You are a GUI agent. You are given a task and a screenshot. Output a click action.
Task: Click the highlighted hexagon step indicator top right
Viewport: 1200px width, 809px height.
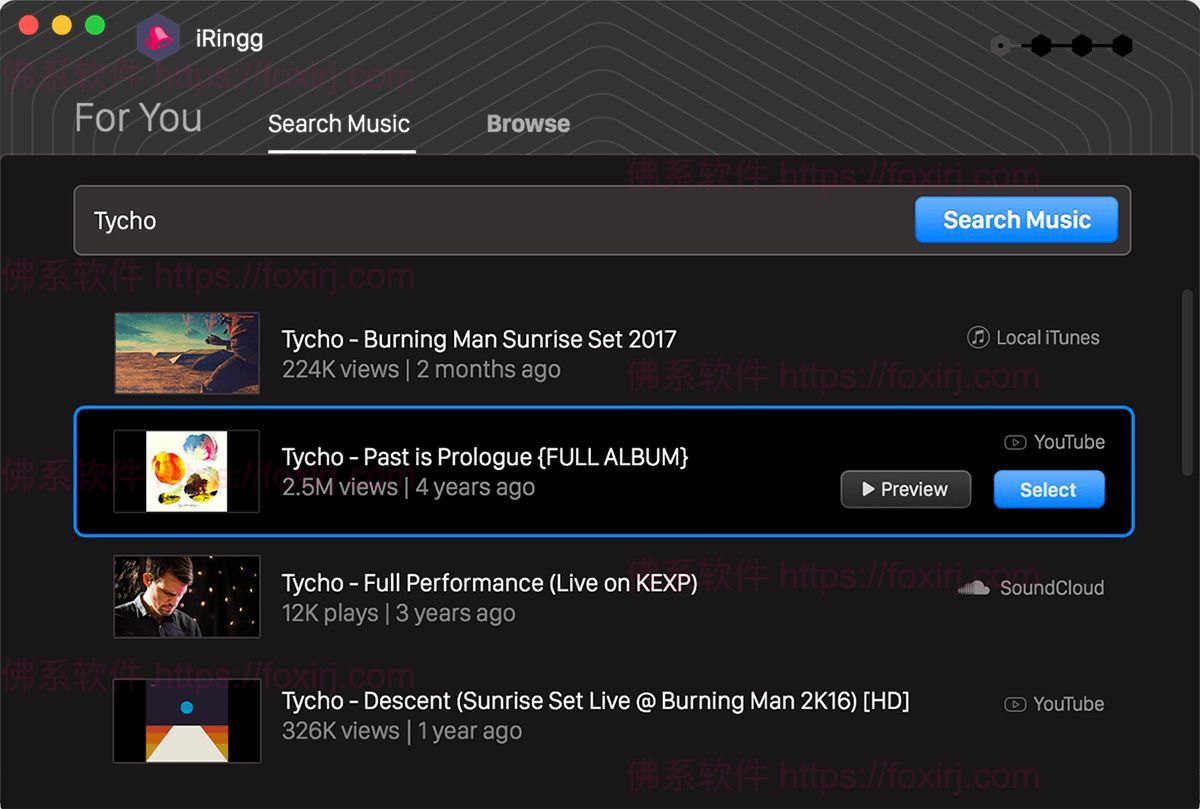(x=1000, y=45)
